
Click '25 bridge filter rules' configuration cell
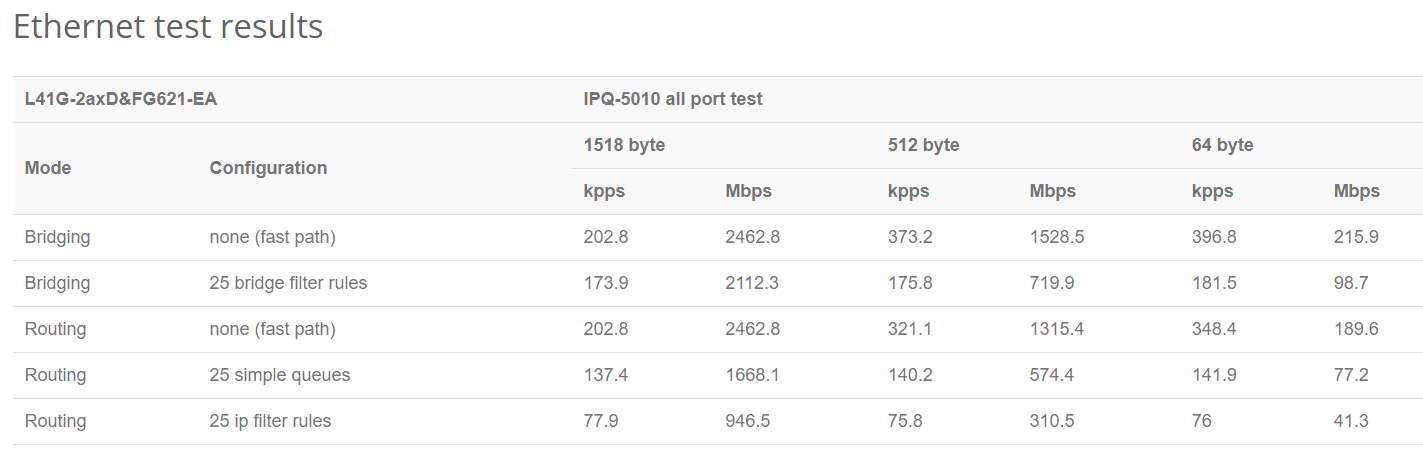(x=385, y=283)
